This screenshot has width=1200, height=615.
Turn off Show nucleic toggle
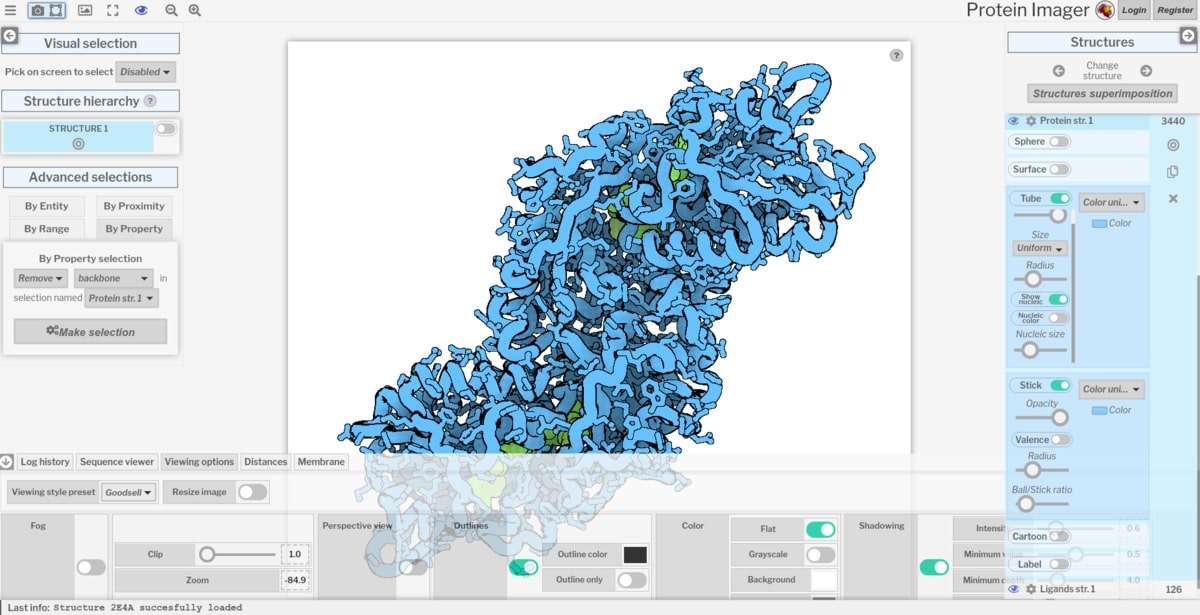pyautogui.click(x=1057, y=299)
